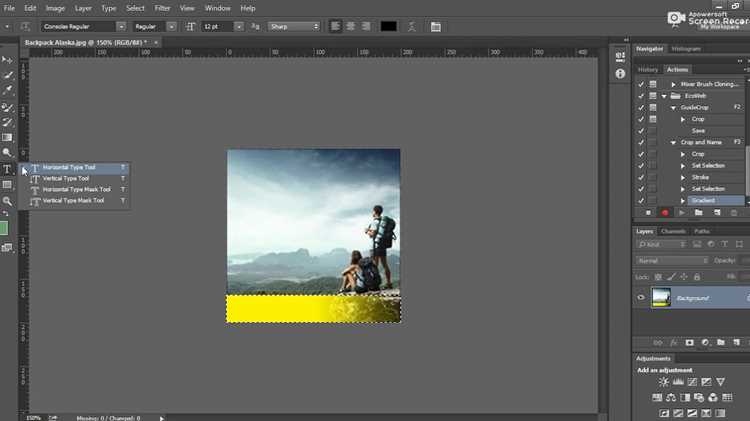Expand Mixer Brush Cloning action set
The height and width of the screenshot is (421, 750).
pos(673,84)
